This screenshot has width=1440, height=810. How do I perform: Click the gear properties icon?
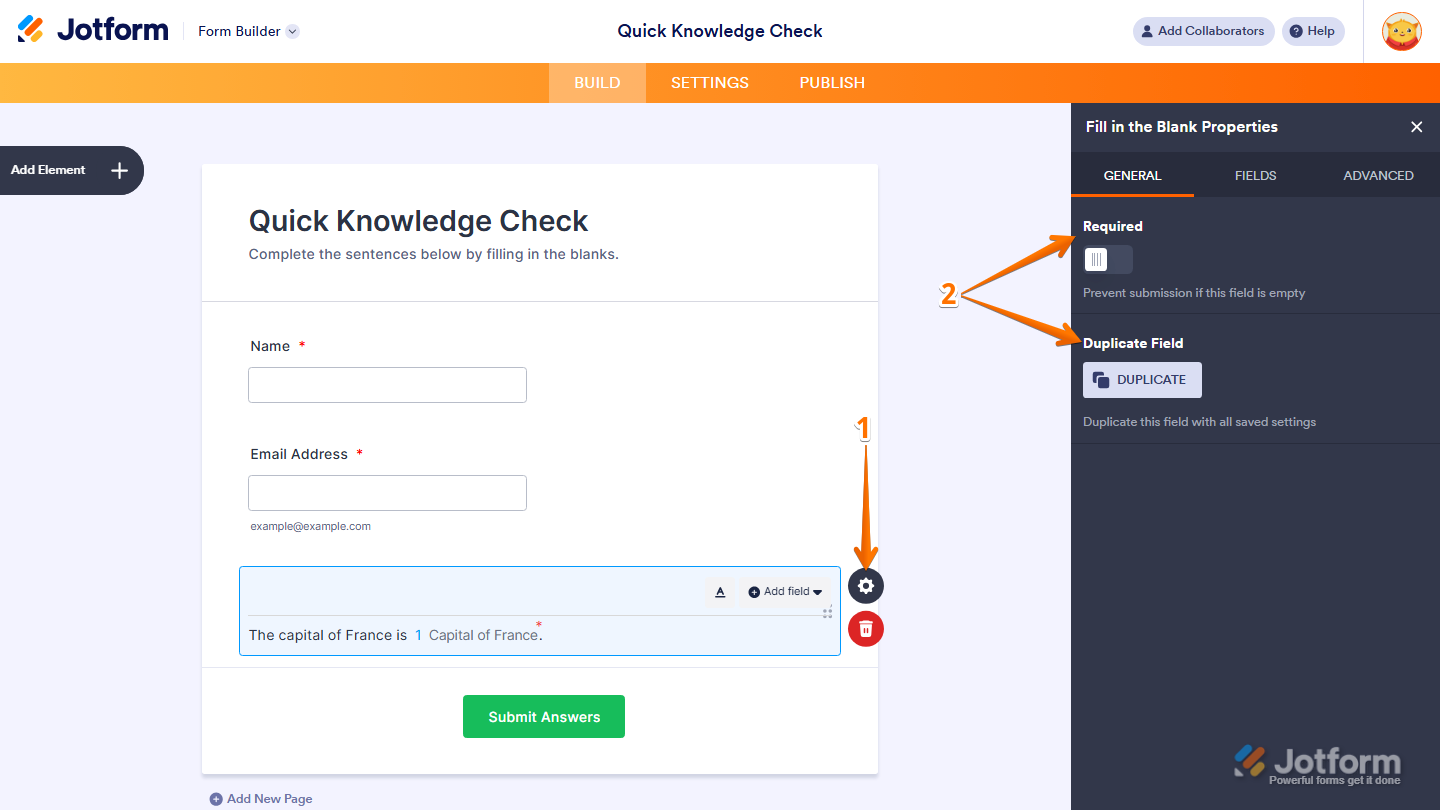click(x=866, y=586)
